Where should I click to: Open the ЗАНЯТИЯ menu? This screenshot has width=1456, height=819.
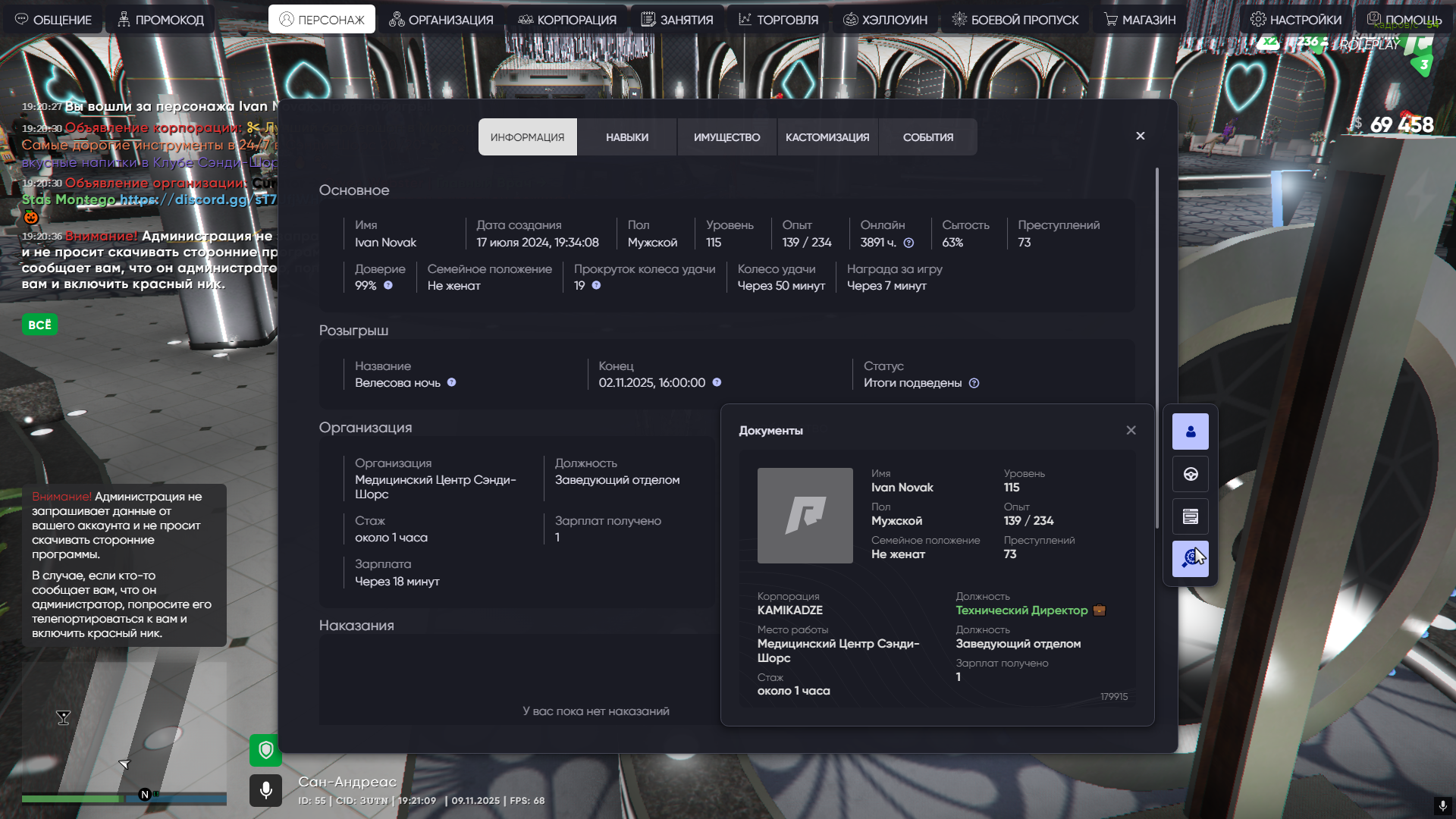676,20
